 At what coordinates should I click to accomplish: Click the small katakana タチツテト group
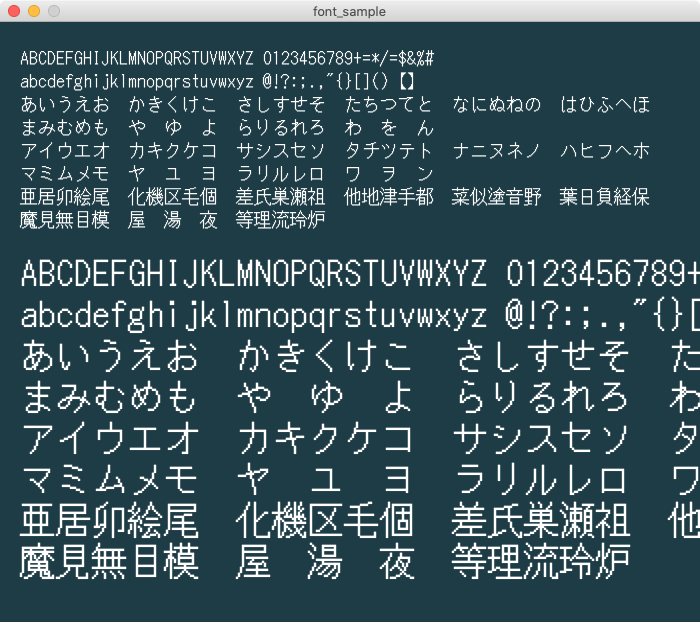click(x=388, y=151)
